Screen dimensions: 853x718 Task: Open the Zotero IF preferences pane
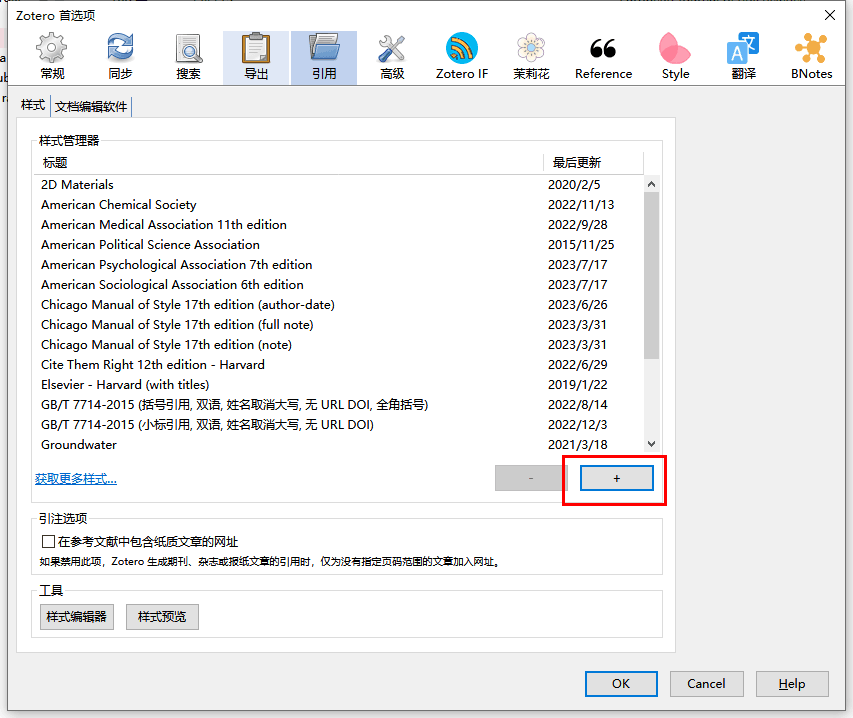point(462,57)
